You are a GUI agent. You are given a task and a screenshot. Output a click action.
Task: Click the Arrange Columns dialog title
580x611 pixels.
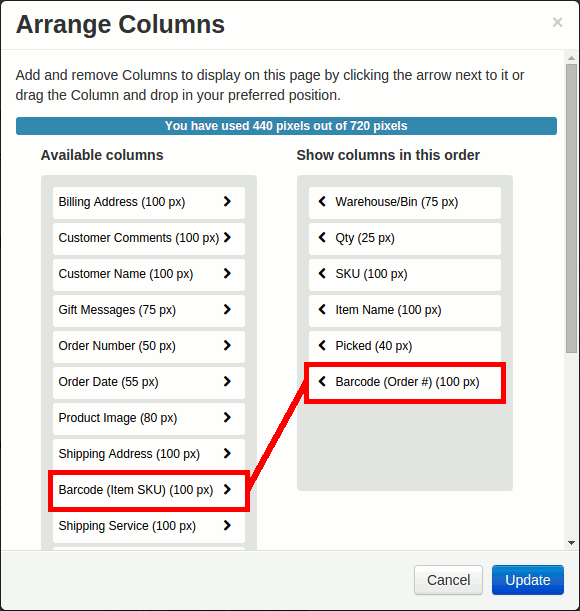click(x=120, y=25)
